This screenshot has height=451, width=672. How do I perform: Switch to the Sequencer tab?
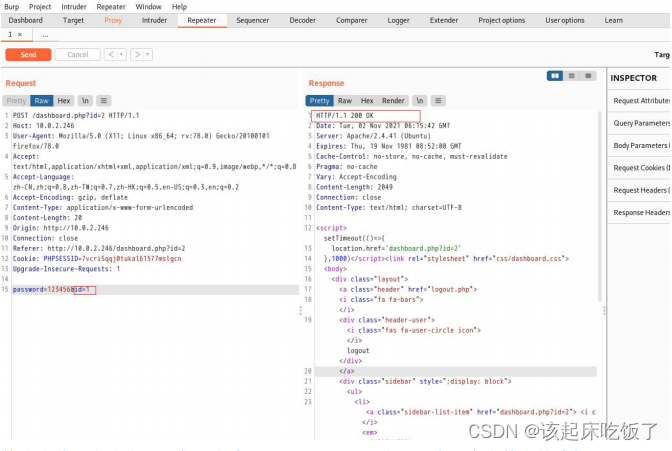(x=253, y=20)
